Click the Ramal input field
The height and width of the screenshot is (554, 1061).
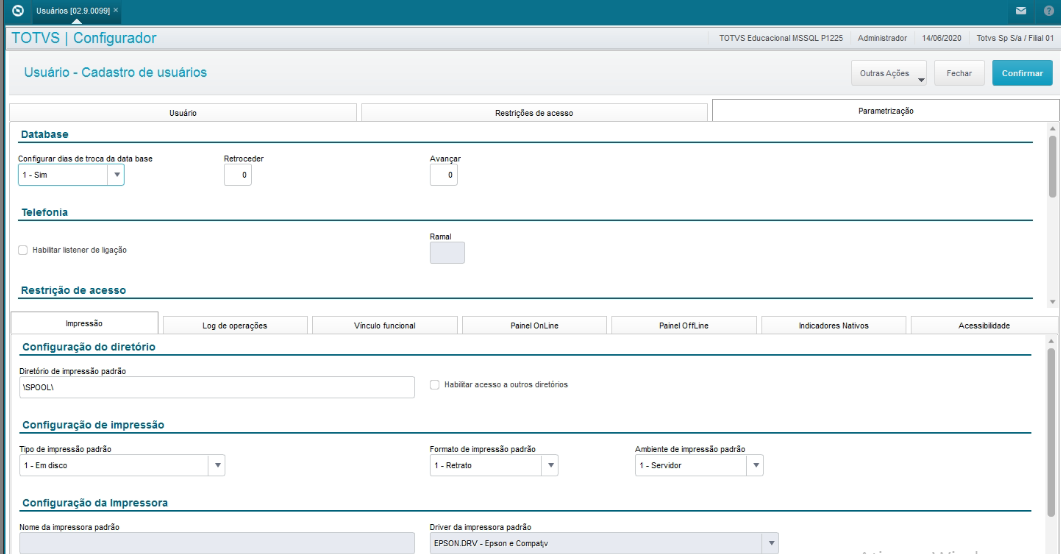click(x=447, y=253)
